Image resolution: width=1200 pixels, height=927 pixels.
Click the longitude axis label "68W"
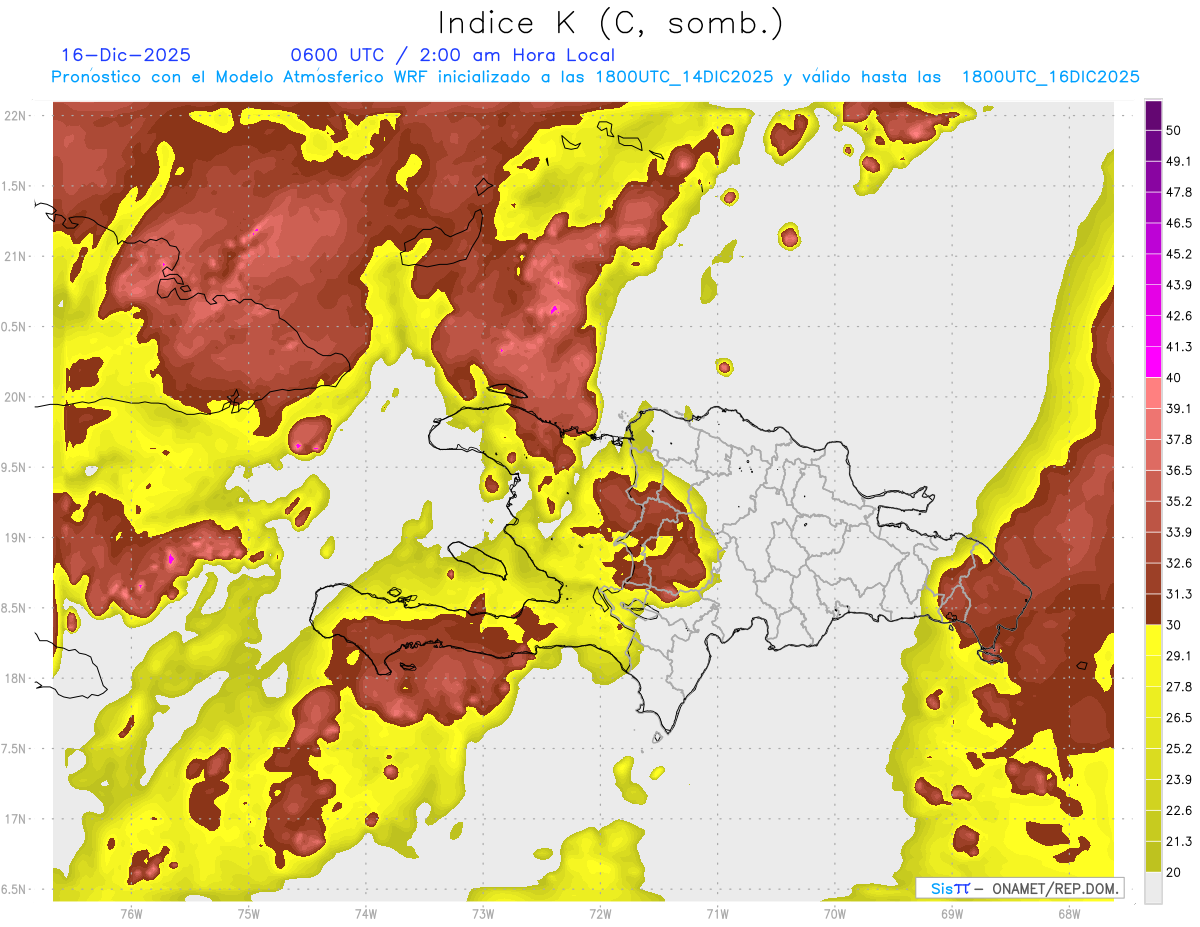tap(1069, 913)
